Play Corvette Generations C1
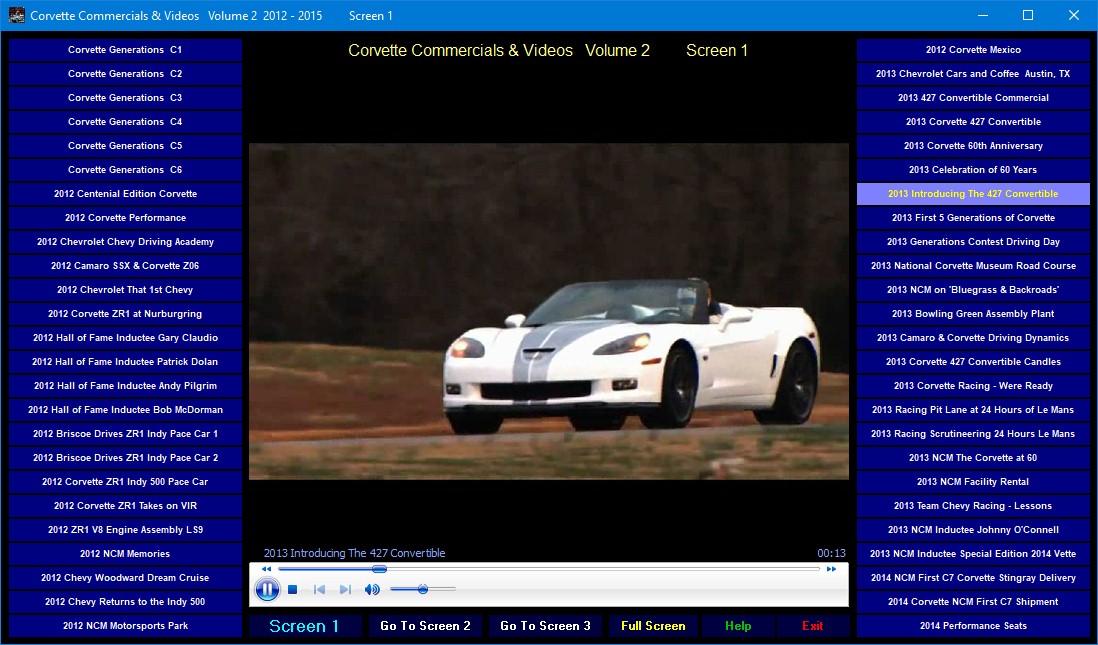The height and width of the screenshot is (645, 1098). pyautogui.click(x=125, y=50)
